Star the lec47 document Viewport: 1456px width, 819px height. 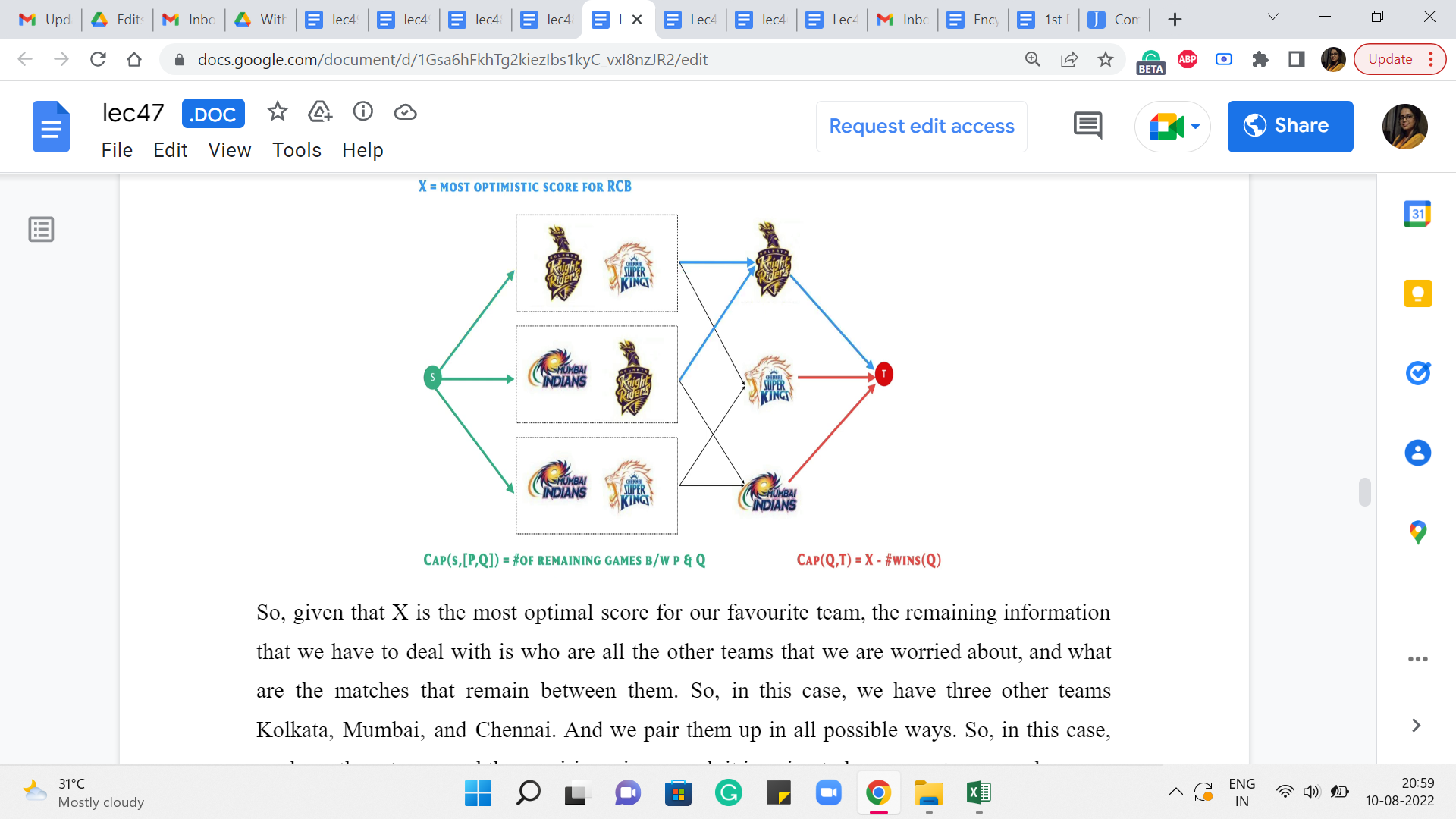[x=278, y=112]
